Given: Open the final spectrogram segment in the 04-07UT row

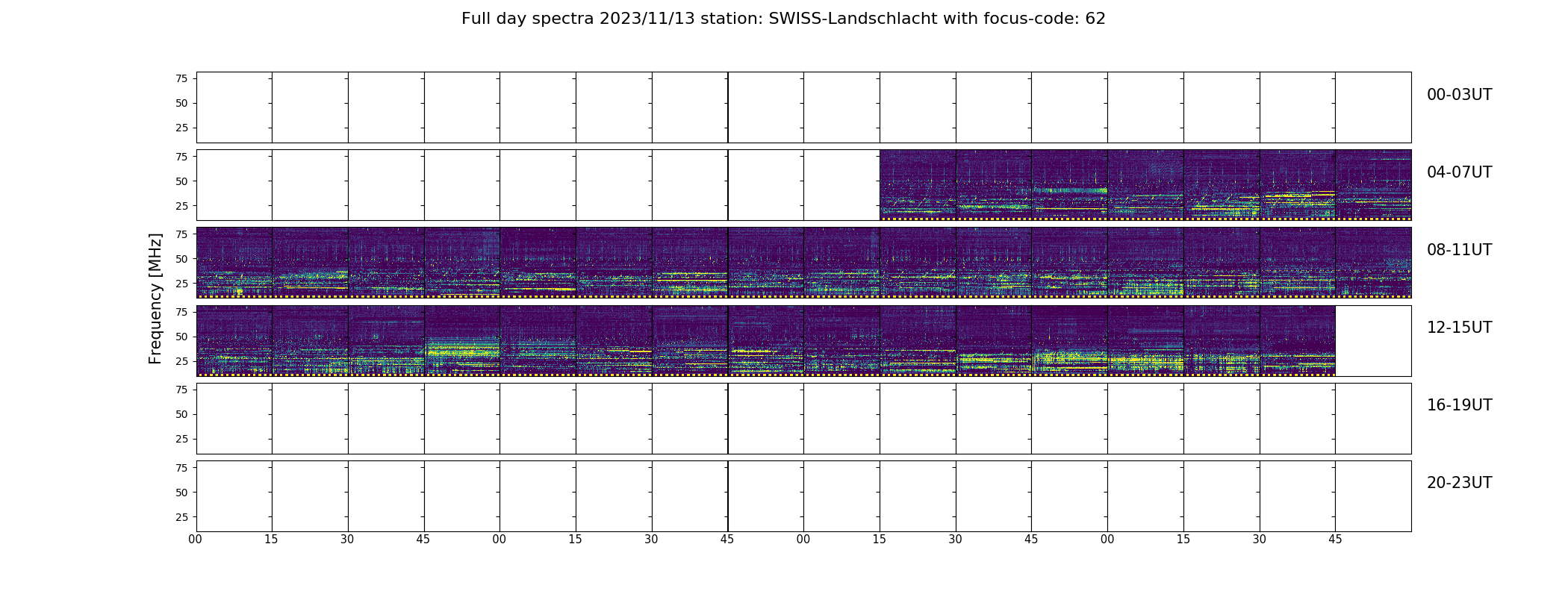Looking at the screenshot, I should (1373, 184).
